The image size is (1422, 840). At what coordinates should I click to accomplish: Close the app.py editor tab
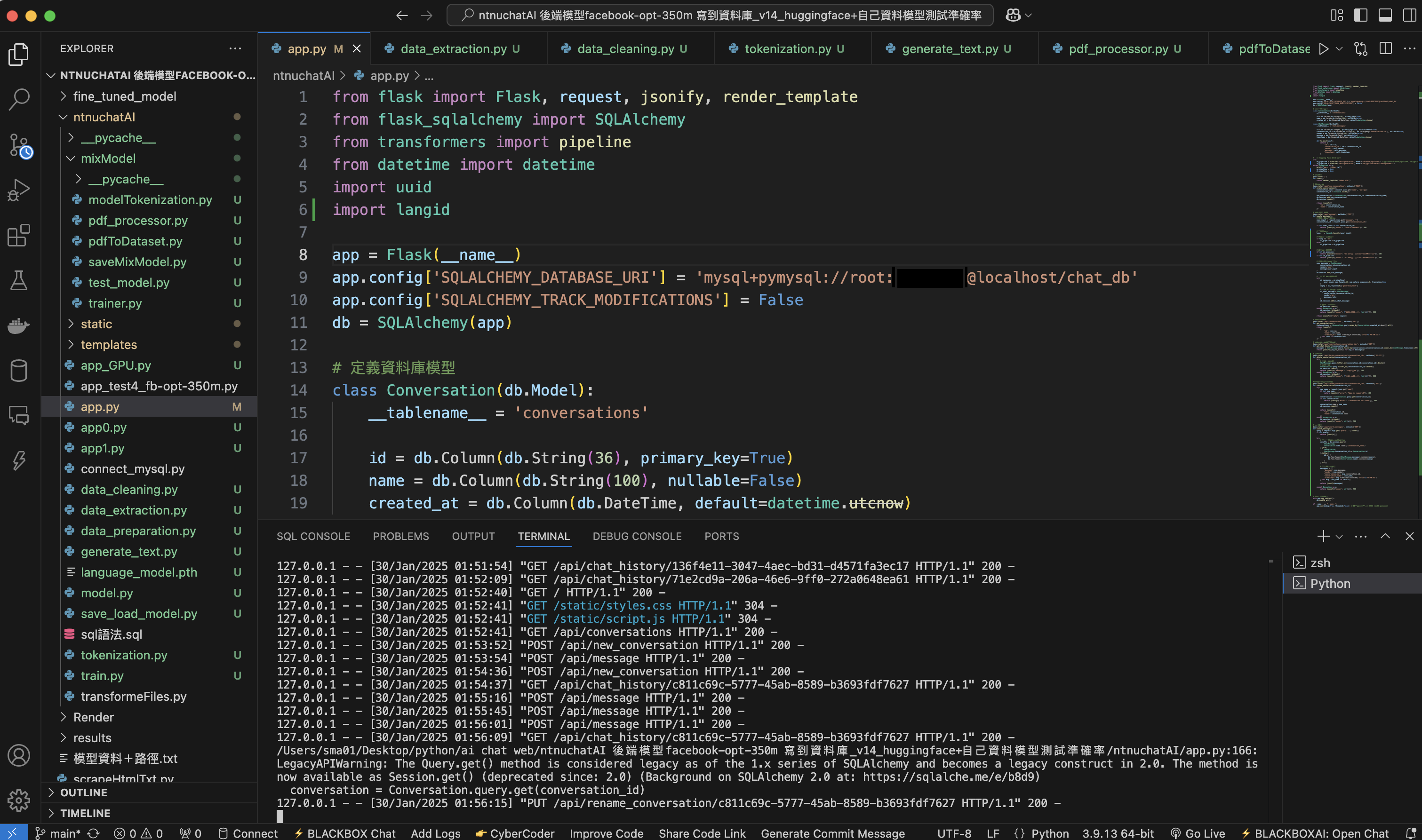357,49
